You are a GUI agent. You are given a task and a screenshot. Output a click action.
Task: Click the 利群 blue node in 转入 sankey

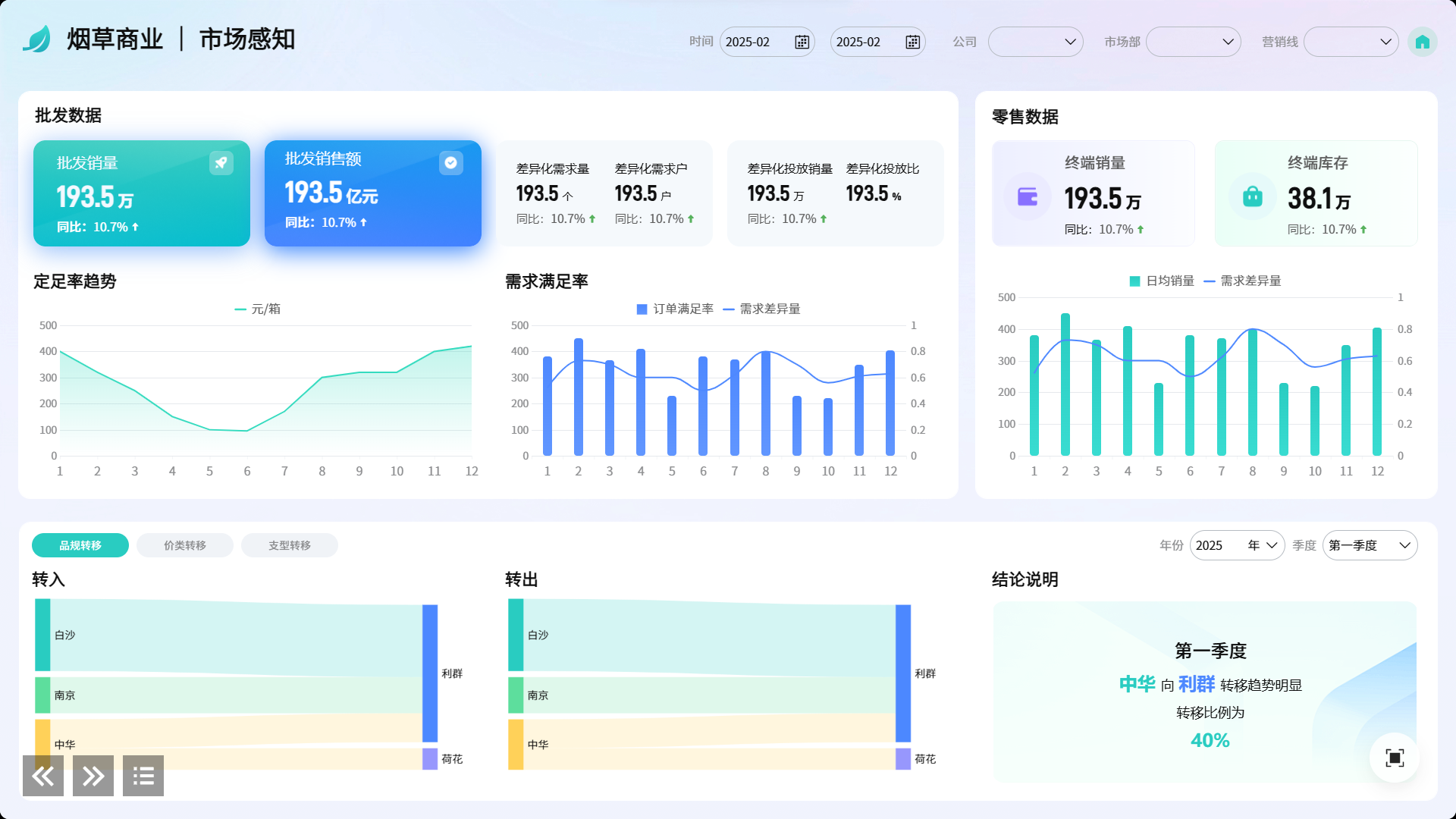click(x=430, y=673)
